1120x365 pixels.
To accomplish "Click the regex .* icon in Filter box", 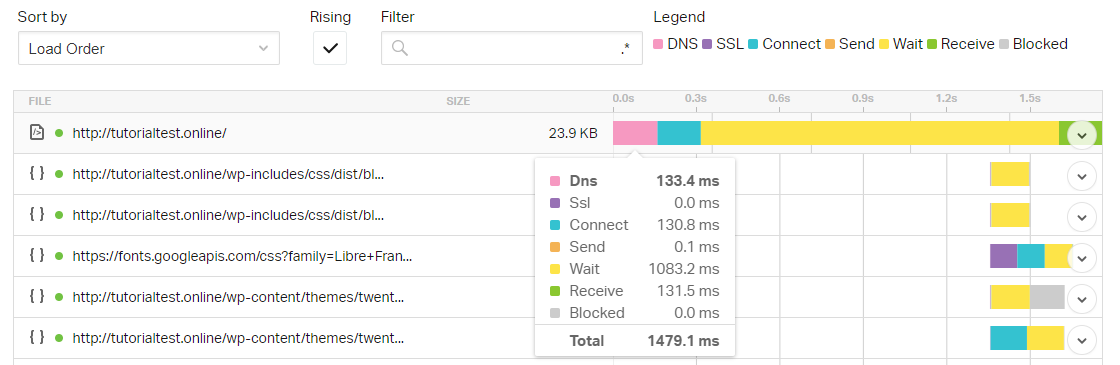I will pyautogui.click(x=626, y=49).
